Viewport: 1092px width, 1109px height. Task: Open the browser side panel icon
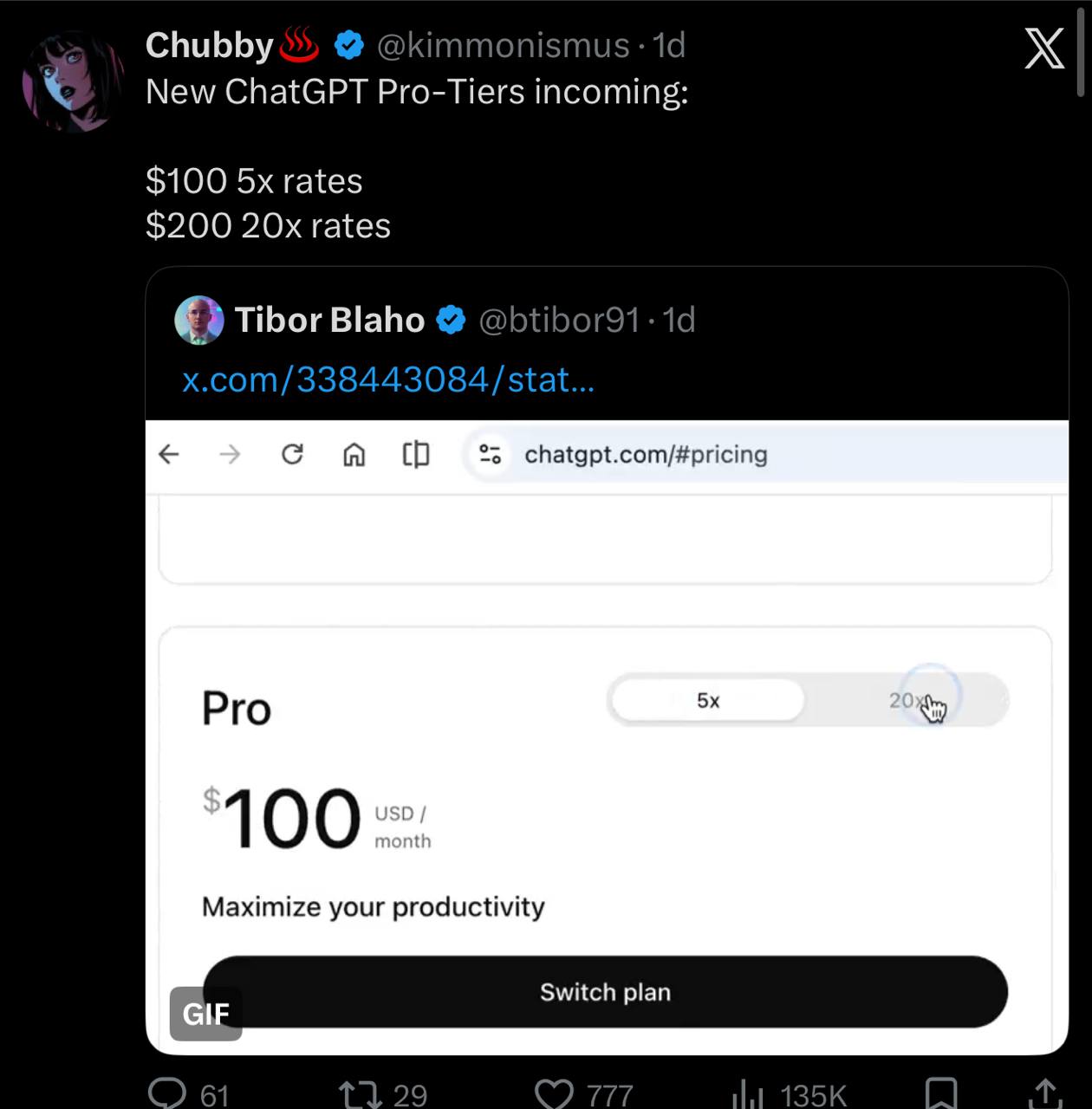[416, 454]
